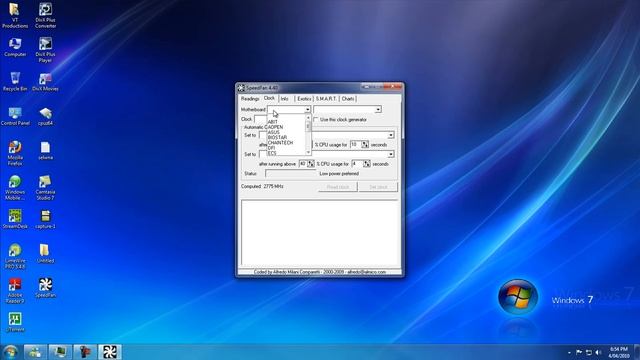This screenshot has height=360, width=640.
Task: Switch to the Exotics tab
Action: [304, 99]
